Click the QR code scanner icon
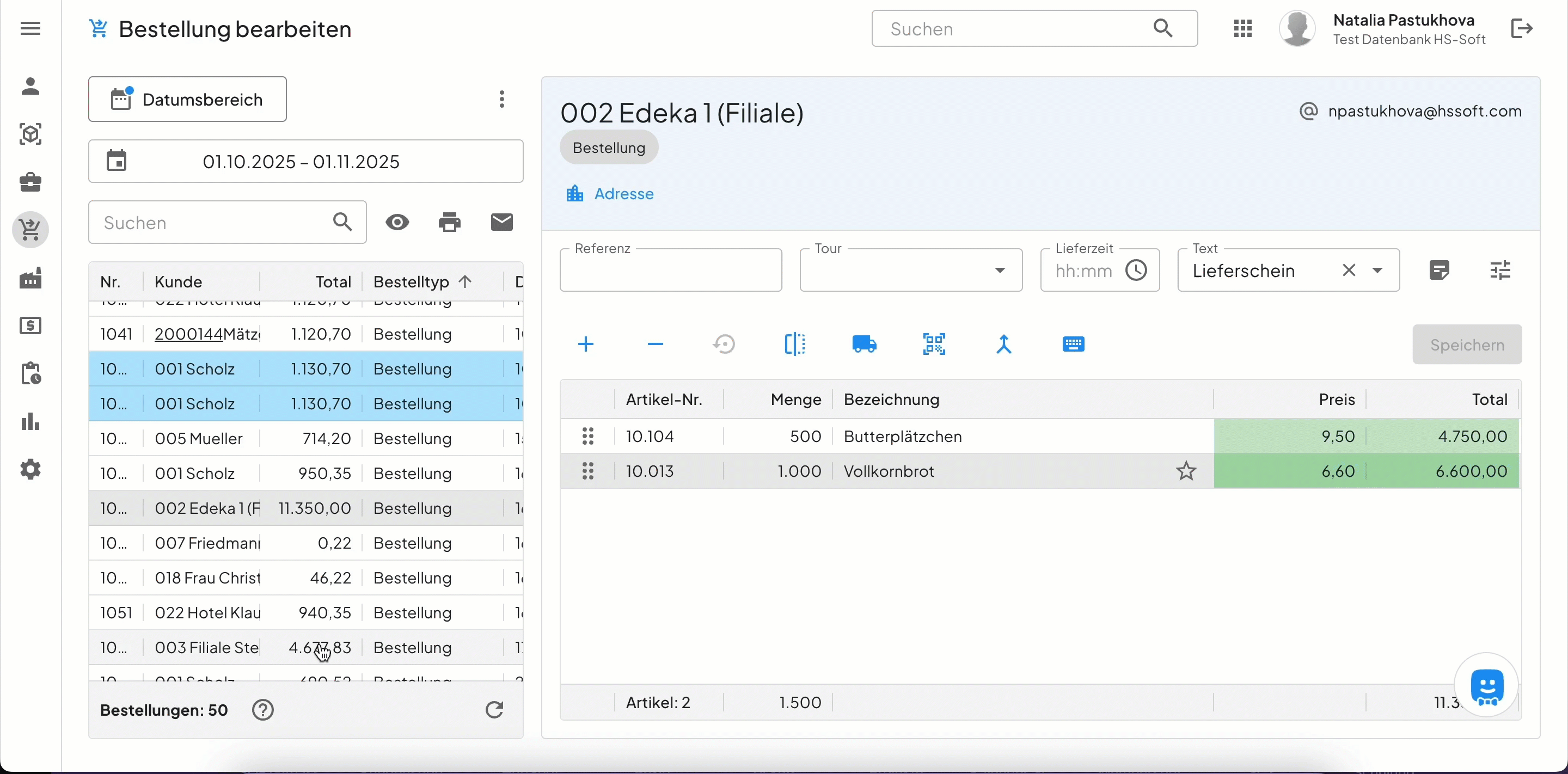This screenshot has width=1568, height=774. point(934,345)
